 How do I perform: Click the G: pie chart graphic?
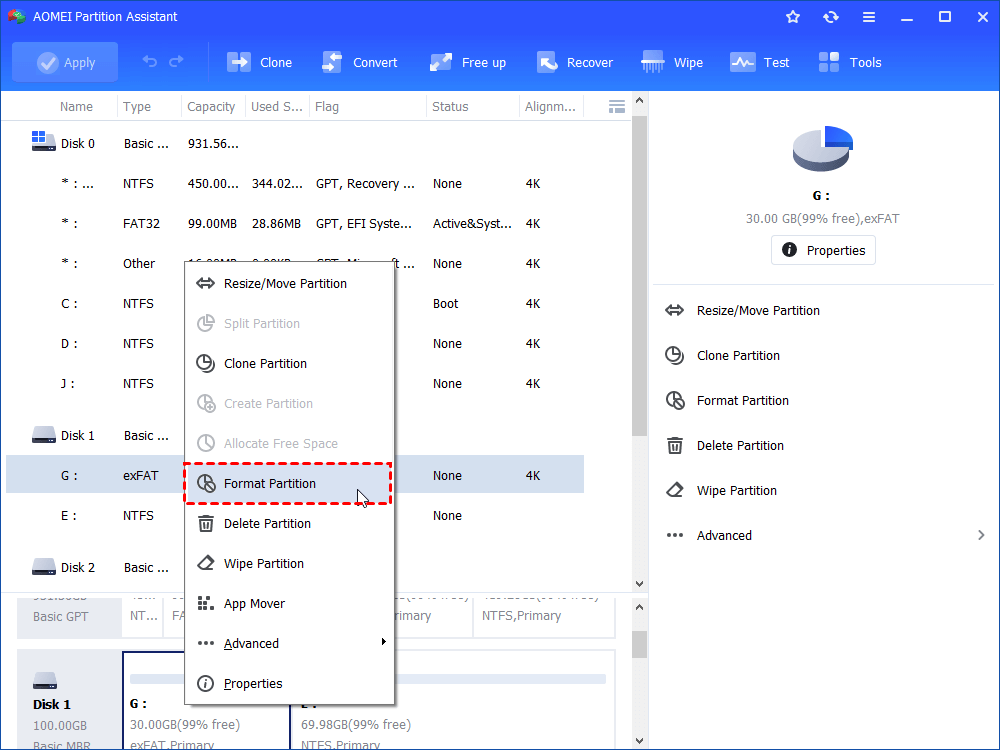pos(823,149)
